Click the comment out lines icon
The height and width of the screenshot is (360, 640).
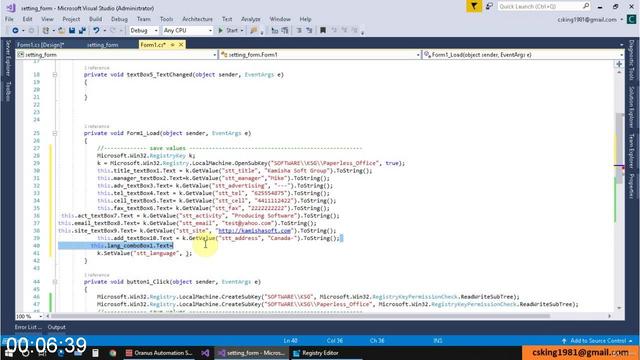click(x=275, y=31)
